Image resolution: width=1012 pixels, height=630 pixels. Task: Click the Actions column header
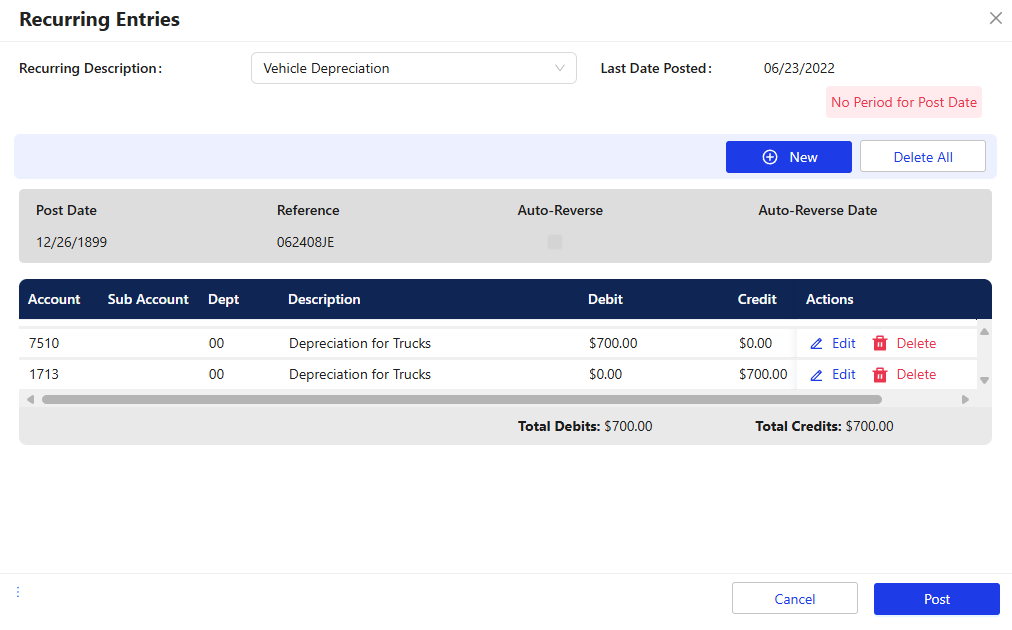click(x=829, y=300)
